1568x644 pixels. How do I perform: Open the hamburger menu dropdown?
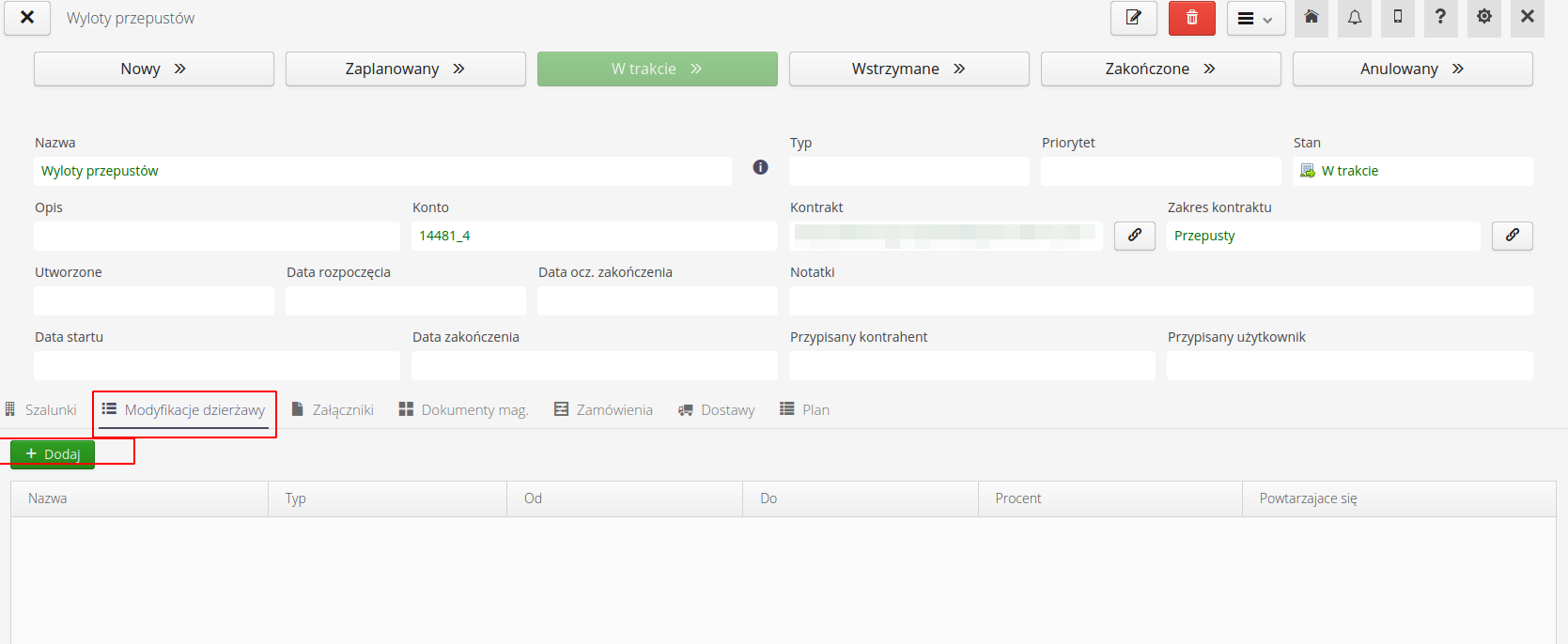[x=1255, y=19]
